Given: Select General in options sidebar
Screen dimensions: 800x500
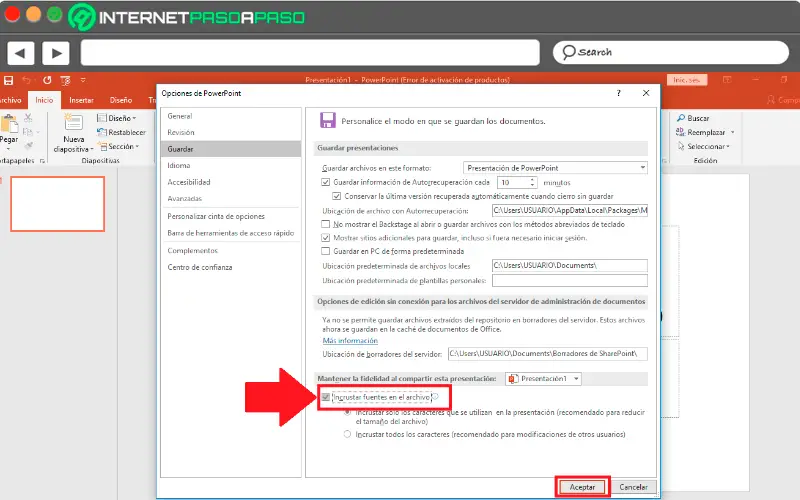Looking at the screenshot, I should point(231,116).
